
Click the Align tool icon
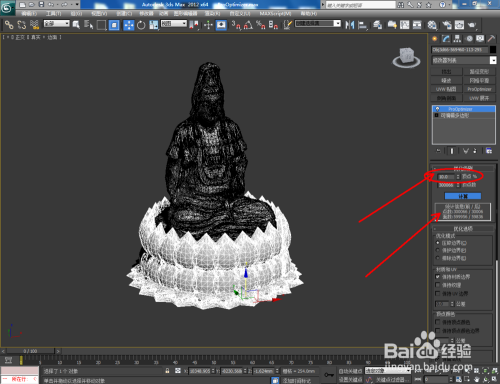pos(362,25)
